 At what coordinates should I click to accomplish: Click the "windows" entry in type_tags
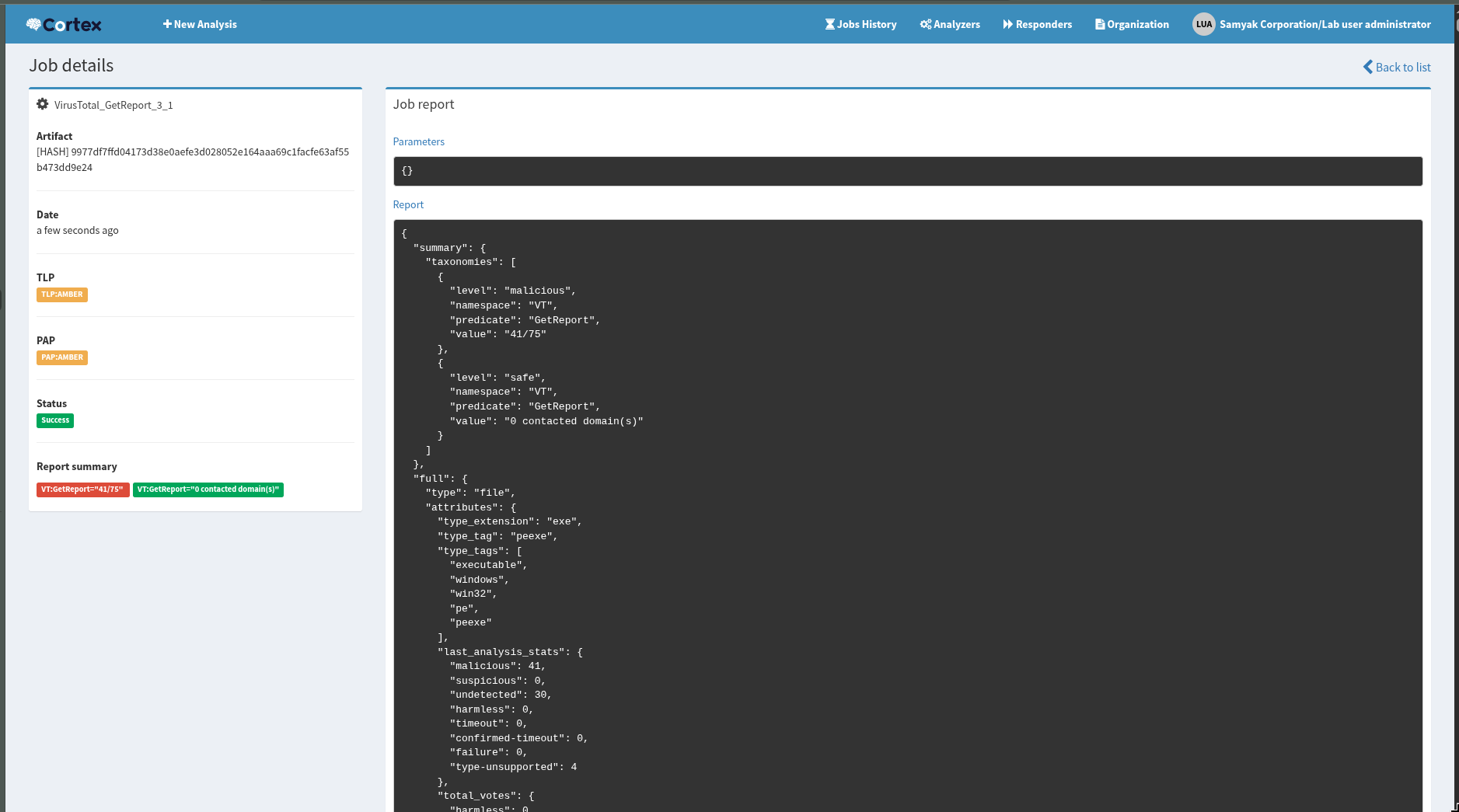[x=480, y=580]
